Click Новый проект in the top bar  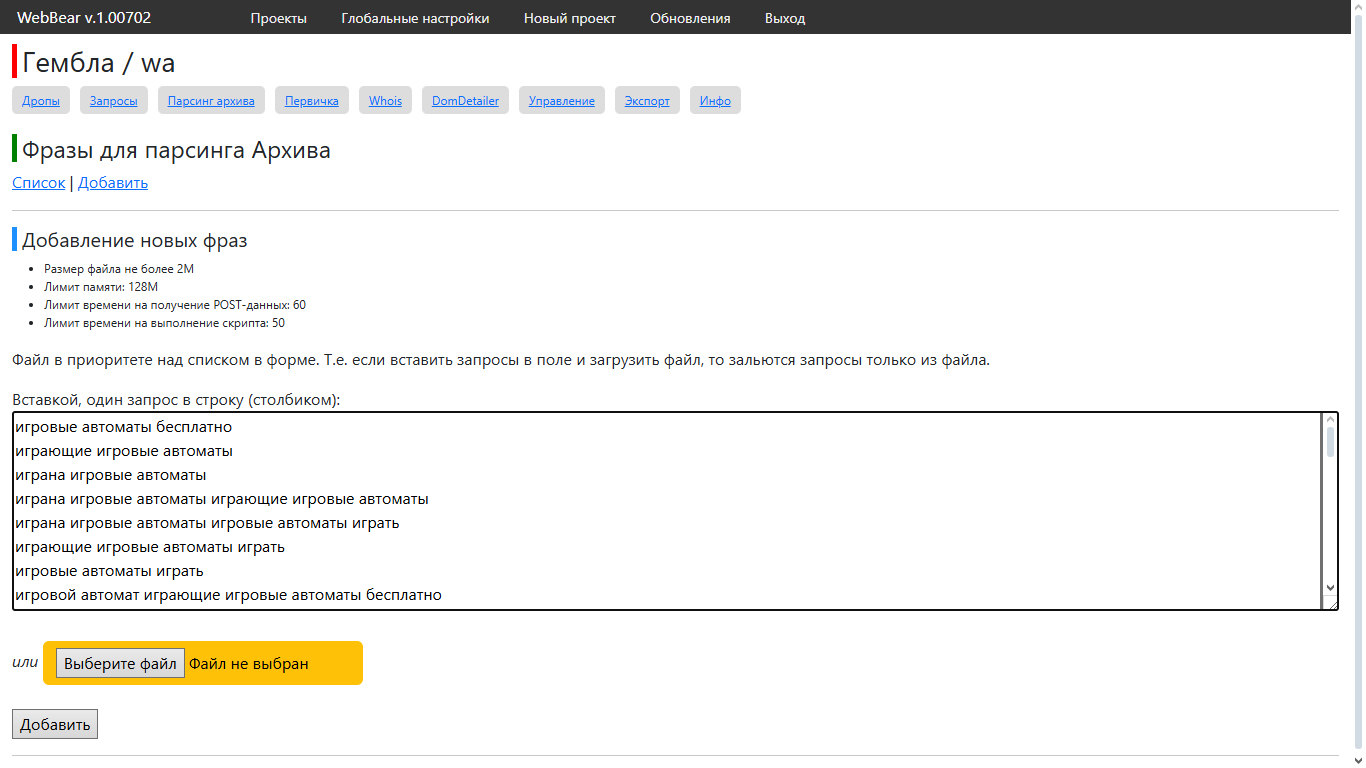[x=569, y=18]
